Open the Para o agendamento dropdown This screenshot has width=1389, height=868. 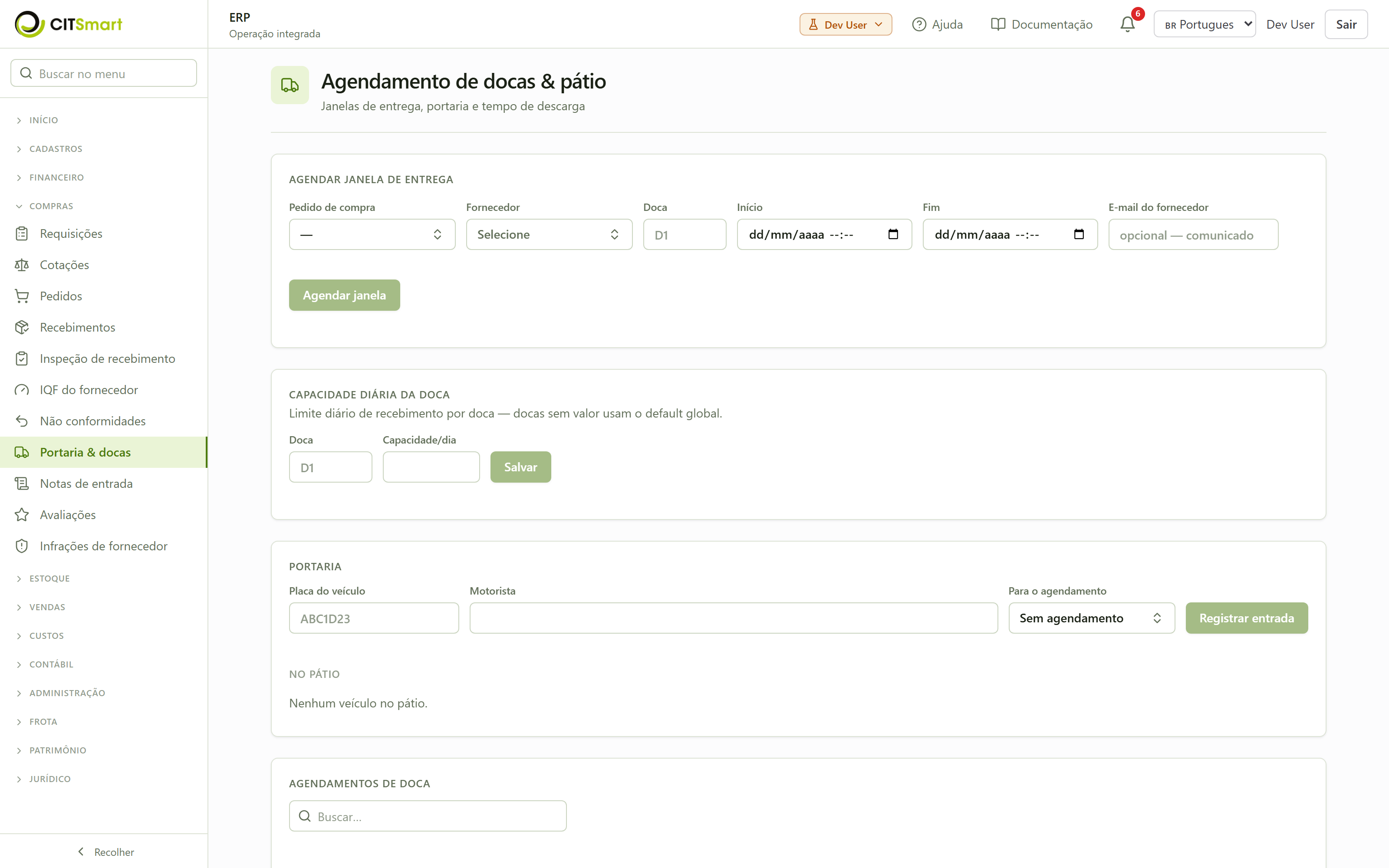[x=1091, y=618]
